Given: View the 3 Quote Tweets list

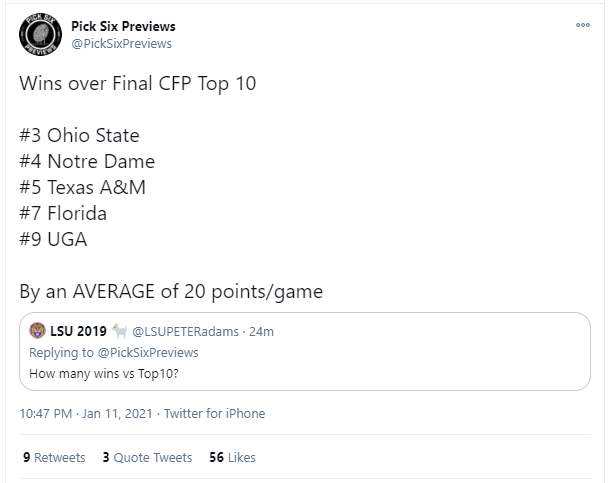Looking at the screenshot, I should [147, 457].
